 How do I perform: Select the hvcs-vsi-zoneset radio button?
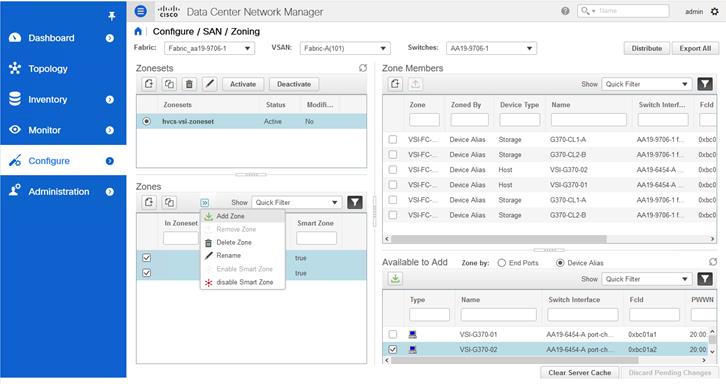click(147, 121)
